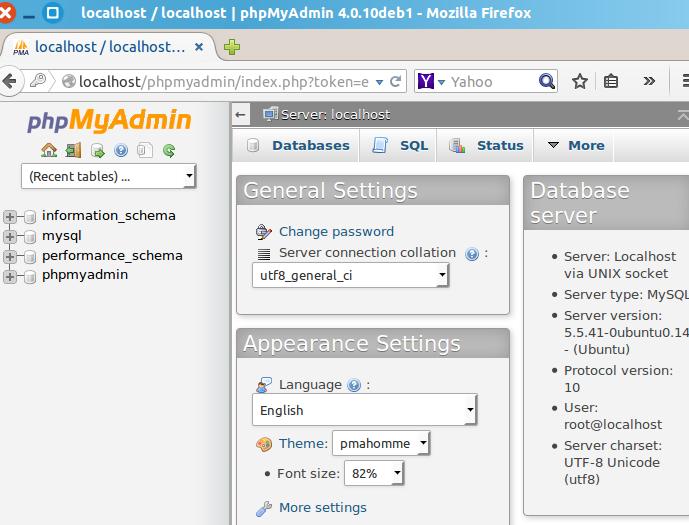The image size is (689, 525).
Task: Open the URL history dropdown arrow
Action: pos(380,82)
